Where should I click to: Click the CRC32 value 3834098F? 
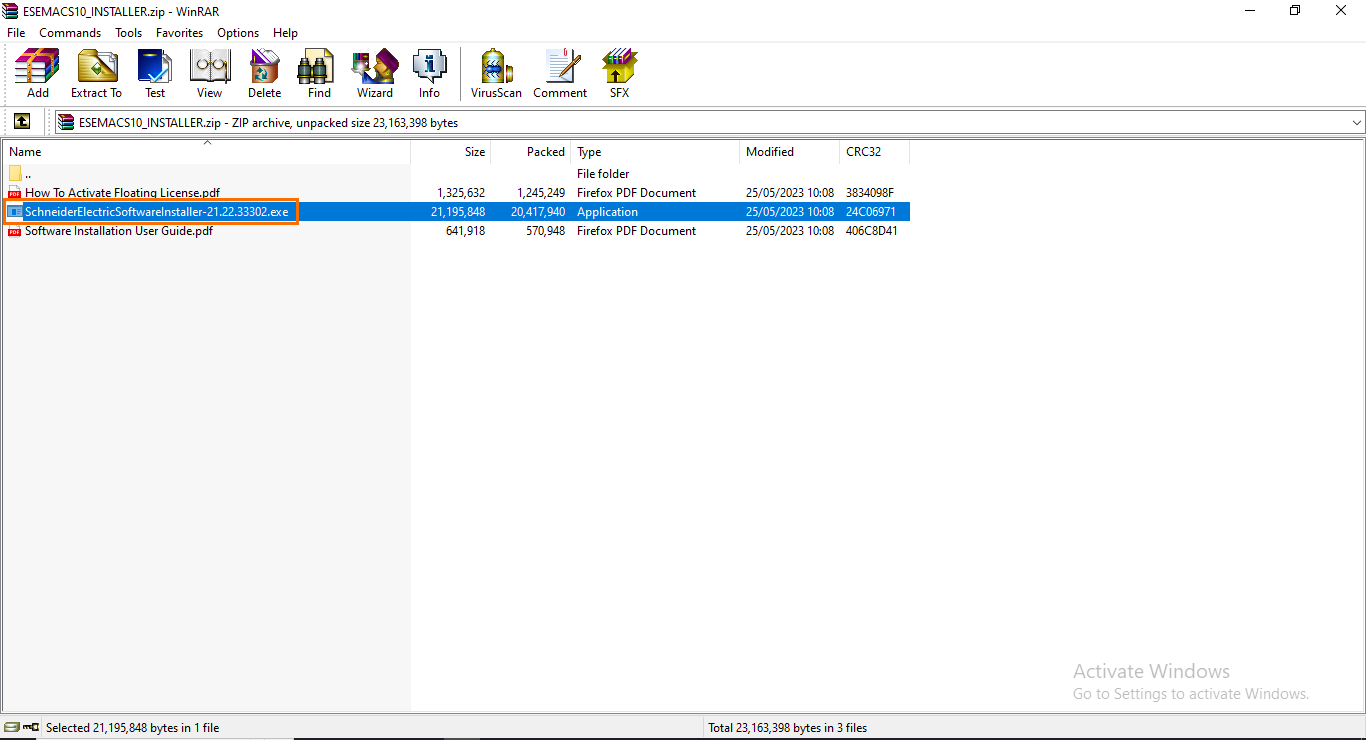pos(870,193)
